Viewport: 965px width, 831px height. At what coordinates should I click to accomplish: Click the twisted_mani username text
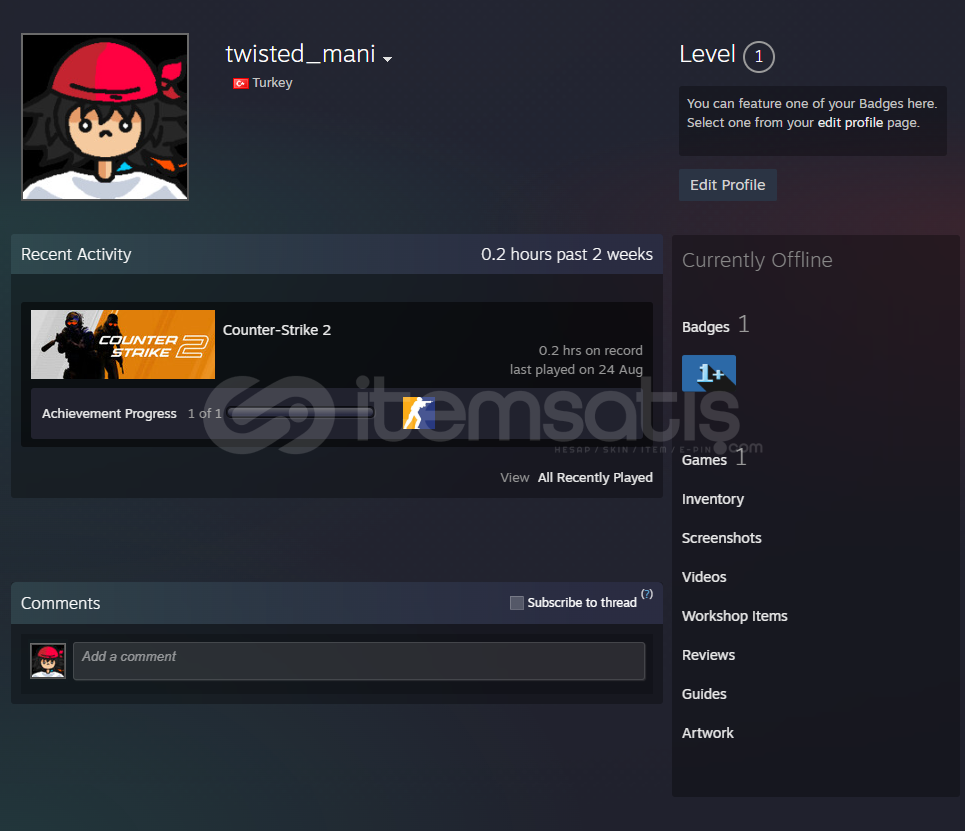point(300,54)
